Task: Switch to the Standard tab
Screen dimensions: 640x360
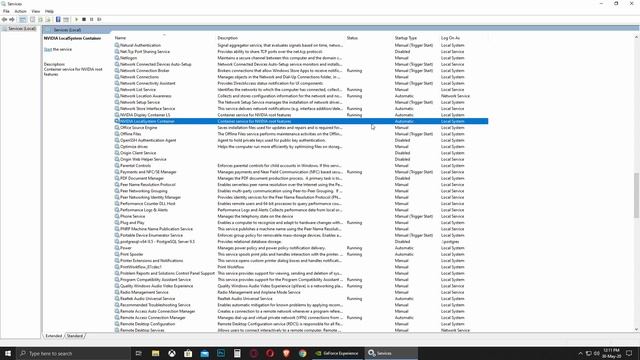Action: click(x=75, y=336)
